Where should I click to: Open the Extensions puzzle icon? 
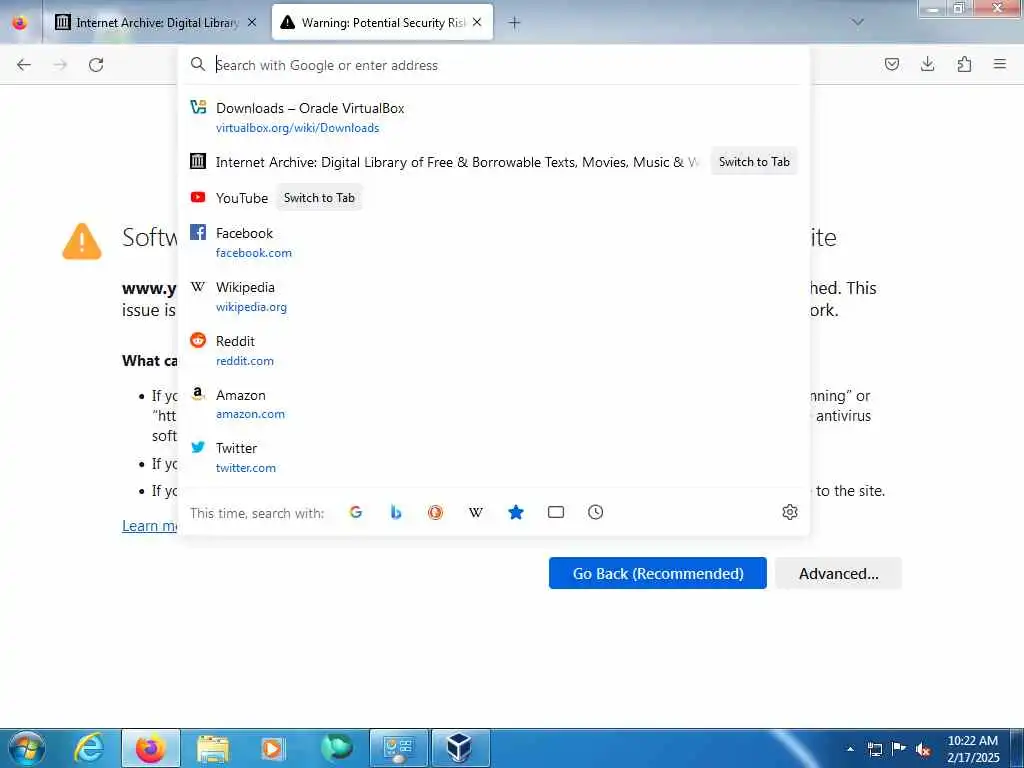point(964,64)
